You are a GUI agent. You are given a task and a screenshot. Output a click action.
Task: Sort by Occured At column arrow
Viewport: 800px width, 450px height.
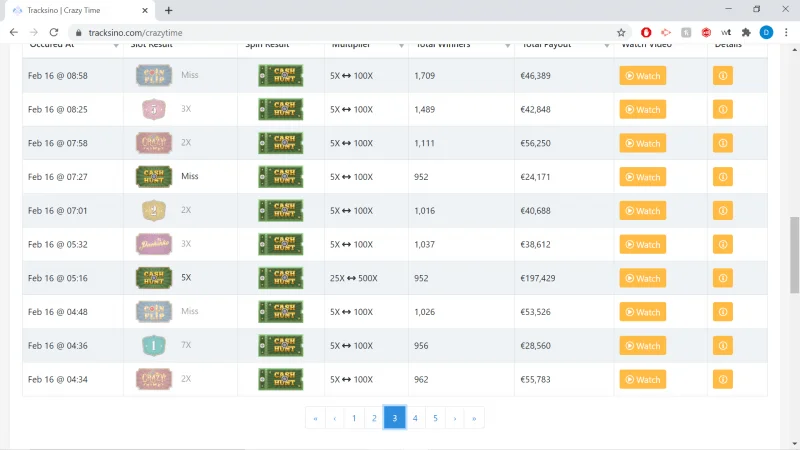coord(116,45)
